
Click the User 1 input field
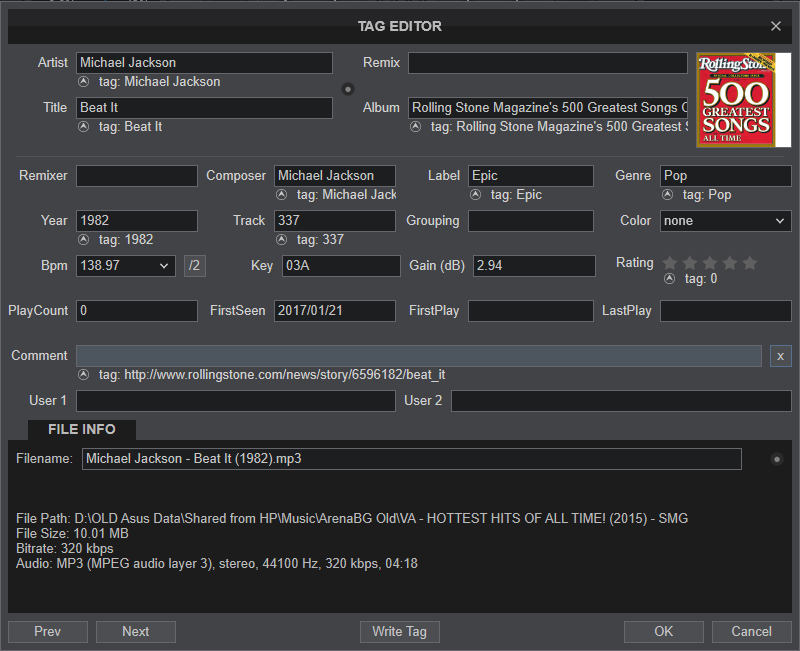coord(236,401)
